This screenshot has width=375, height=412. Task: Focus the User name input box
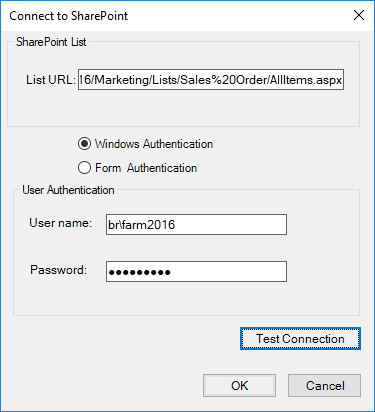tap(196, 224)
